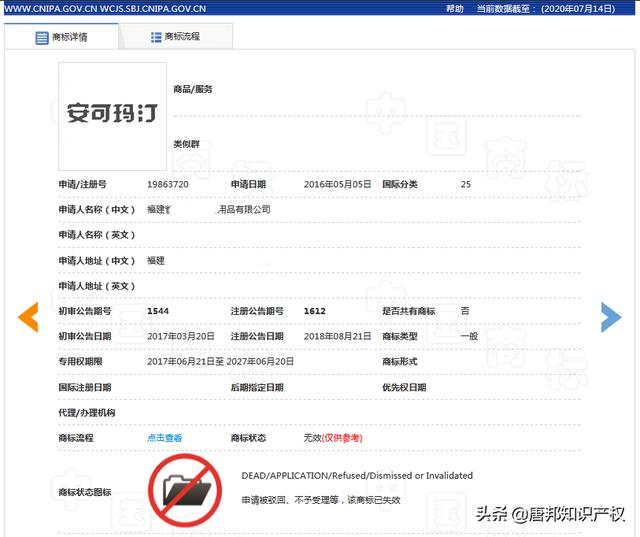The image size is (640, 537).
Task: Click the data cutoff date 2020年07月14日
Action: point(578,9)
